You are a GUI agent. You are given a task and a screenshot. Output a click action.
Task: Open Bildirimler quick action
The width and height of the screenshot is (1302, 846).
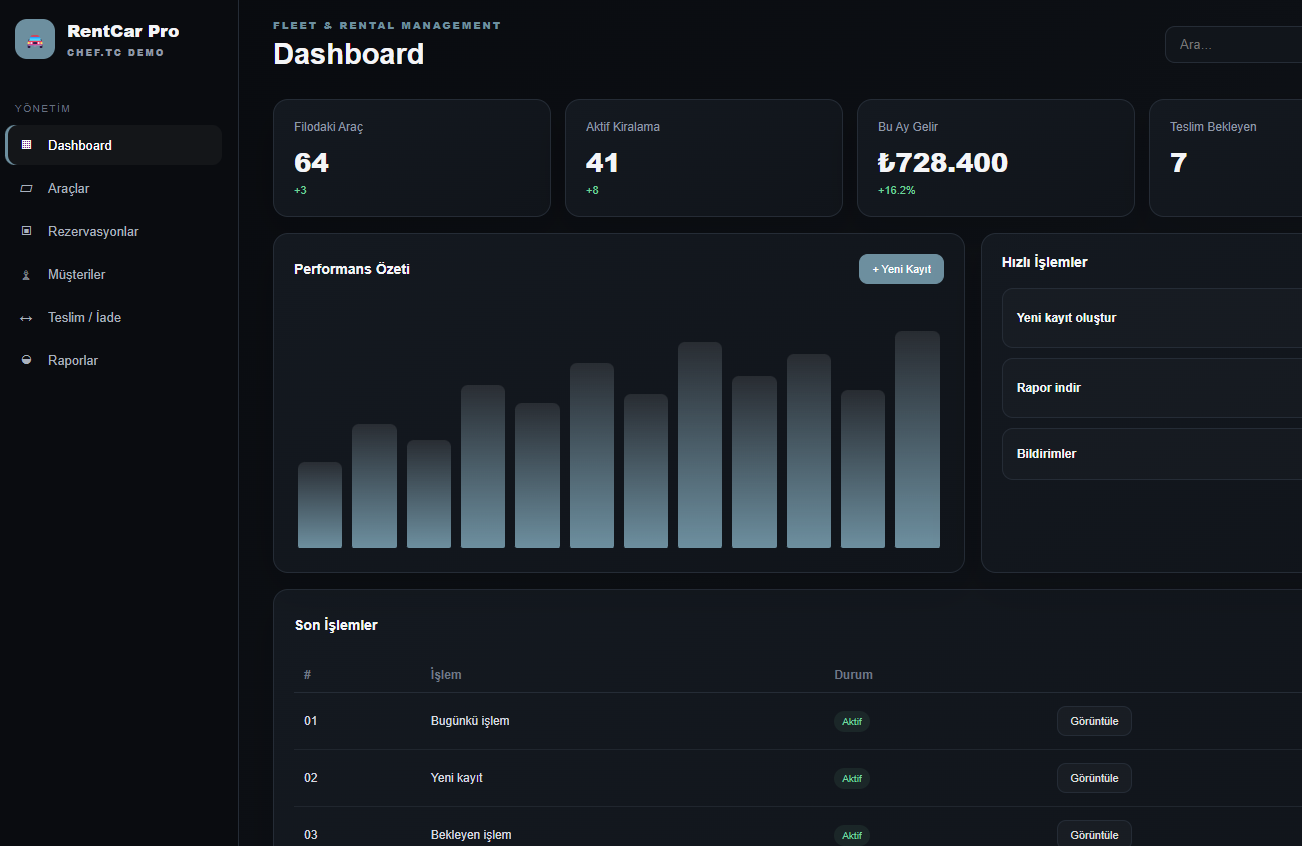pyautogui.click(x=1152, y=454)
